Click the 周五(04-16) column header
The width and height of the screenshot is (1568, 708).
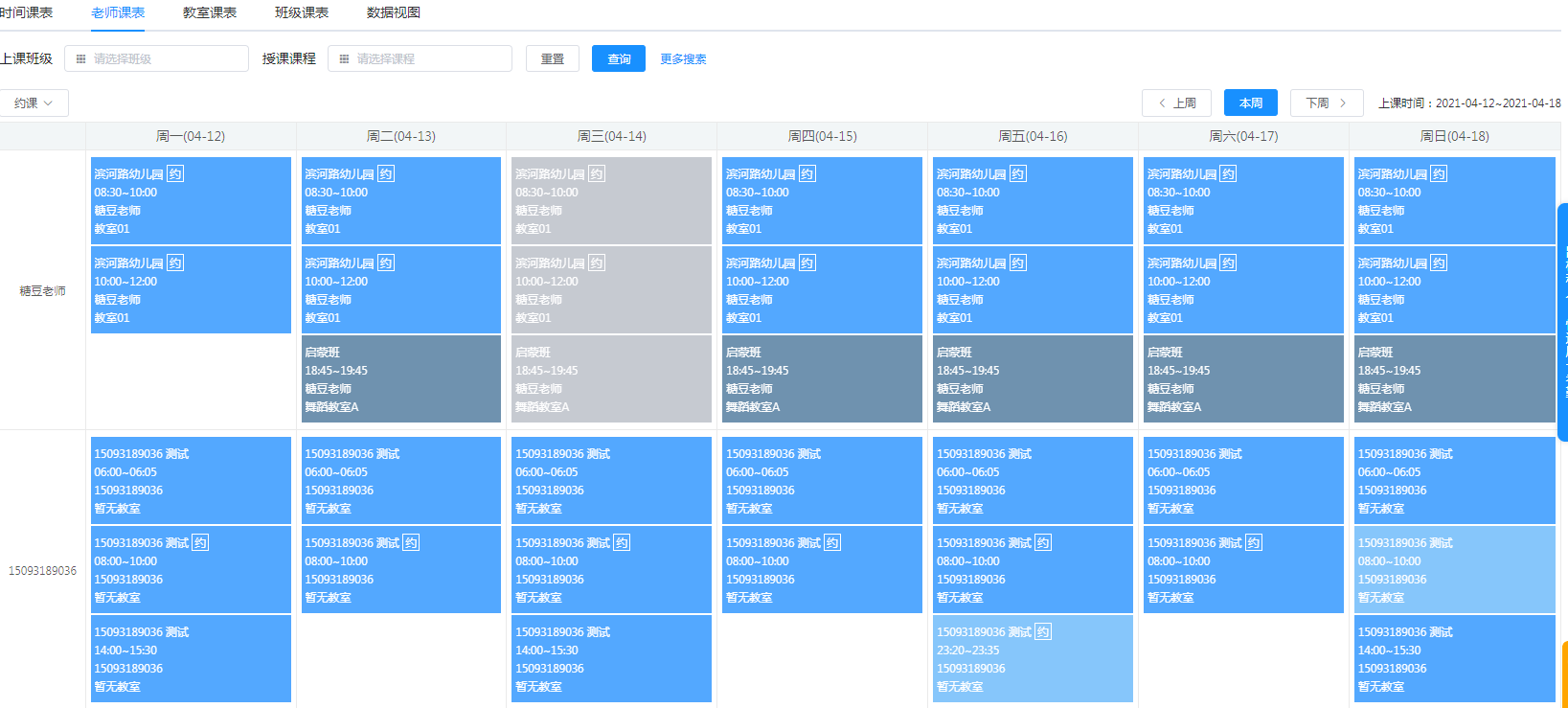(x=1034, y=136)
